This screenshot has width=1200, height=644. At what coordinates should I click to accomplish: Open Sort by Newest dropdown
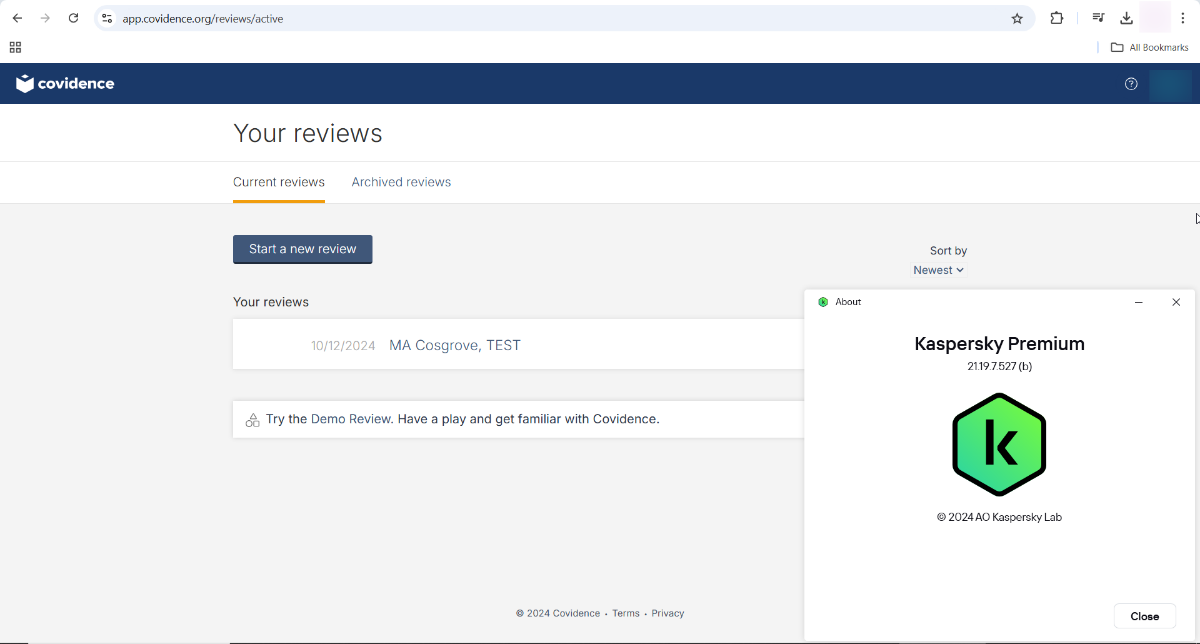(938, 270)
